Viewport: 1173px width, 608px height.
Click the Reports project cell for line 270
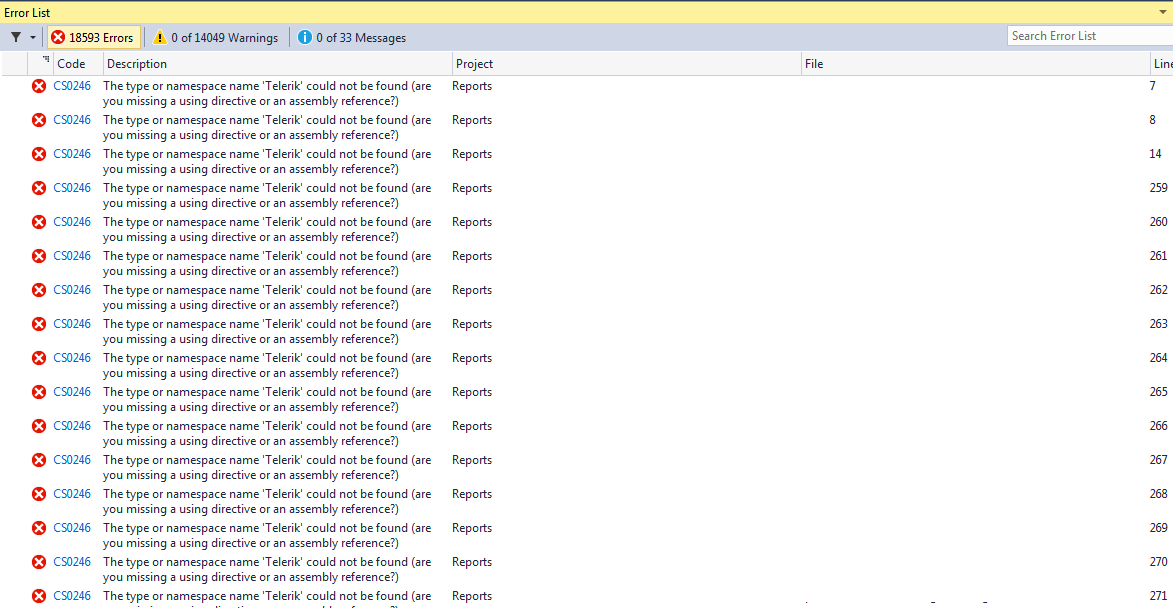click(472, 562)
